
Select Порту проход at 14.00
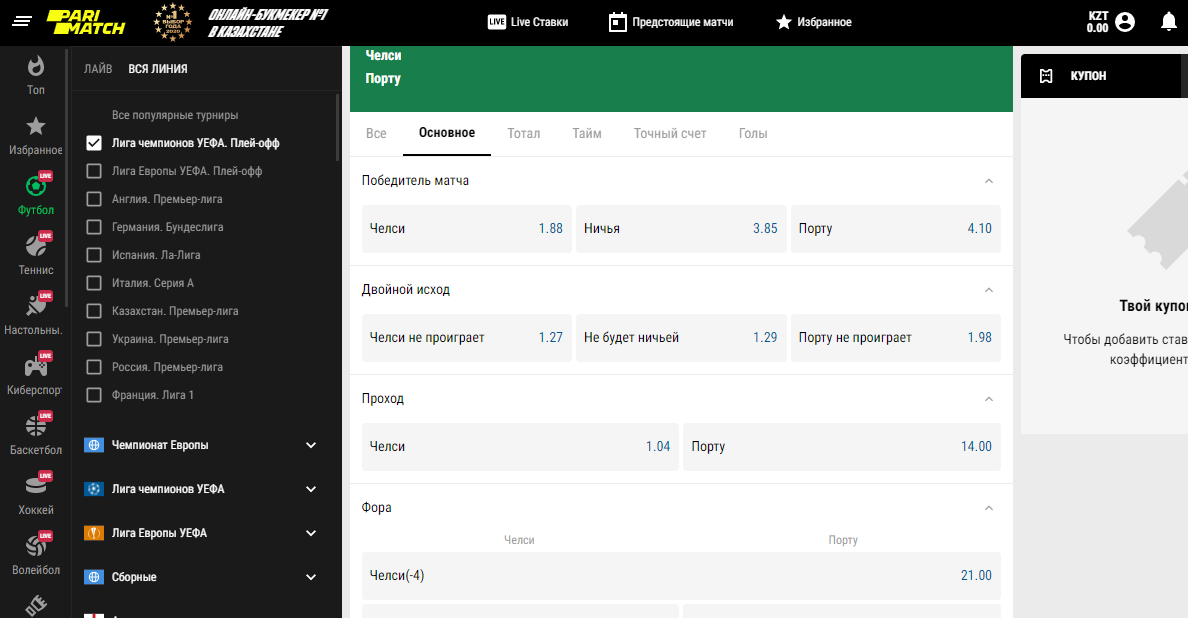[x=842, y=447]
